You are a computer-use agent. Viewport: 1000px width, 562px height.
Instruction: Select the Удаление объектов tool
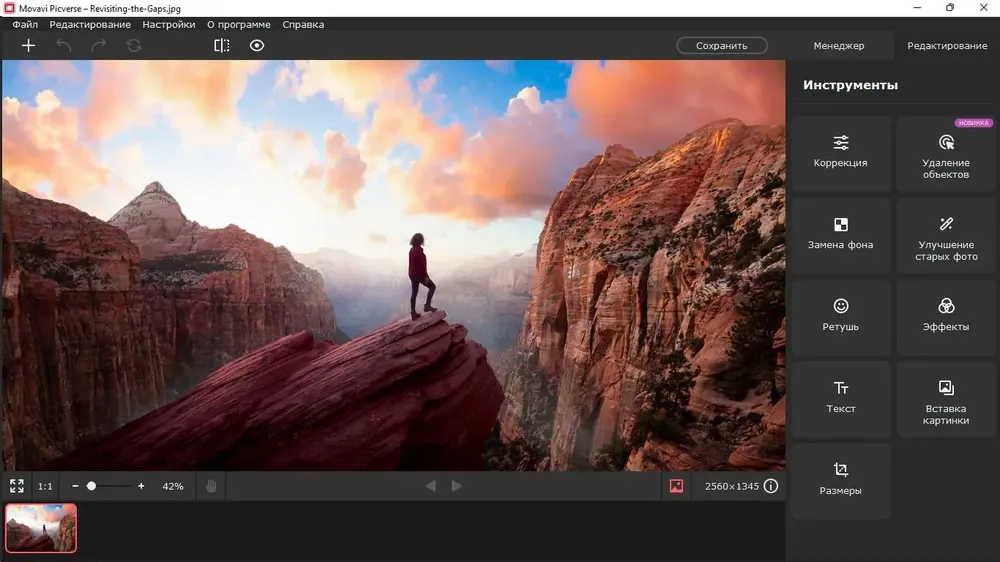[x=946, y=153]
